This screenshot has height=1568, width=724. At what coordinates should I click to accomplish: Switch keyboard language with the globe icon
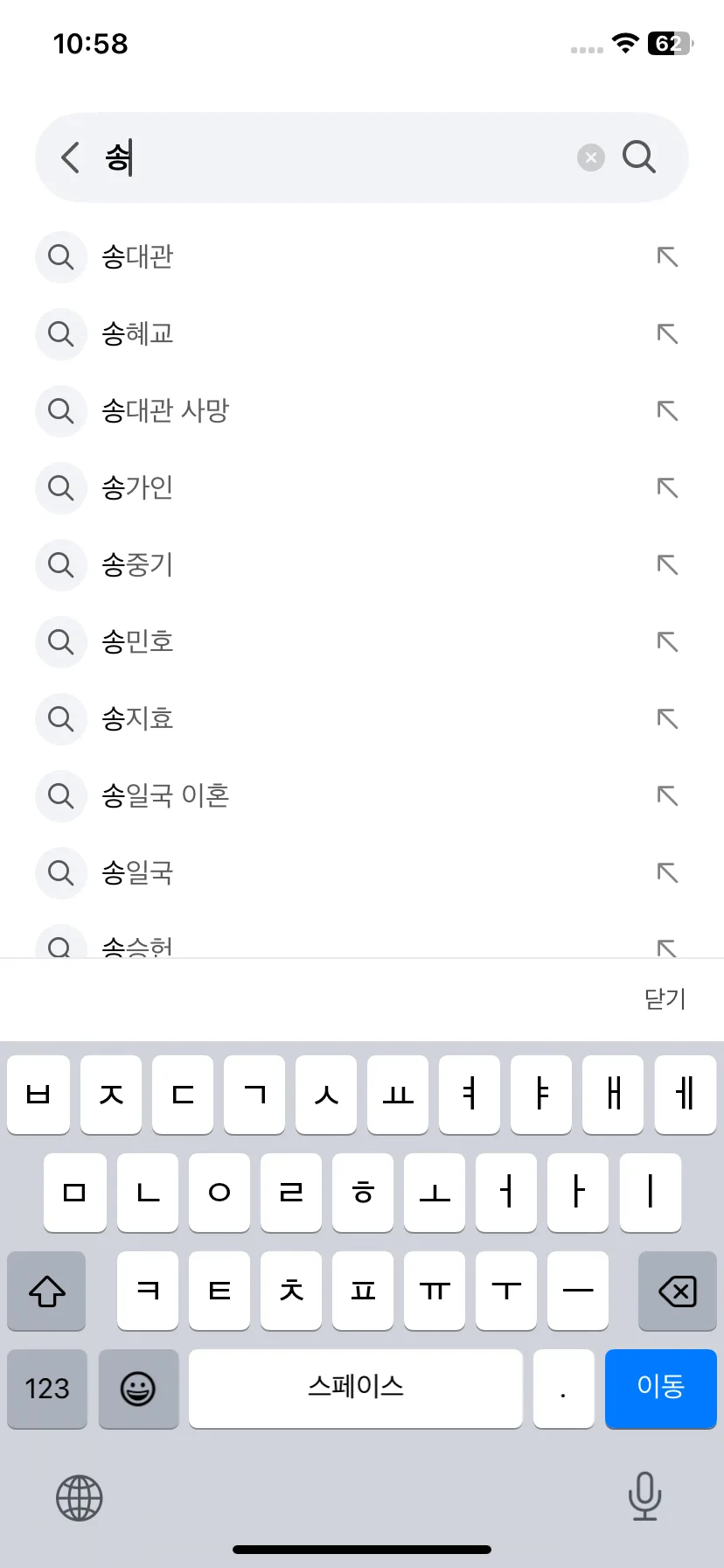(80, 1497)
